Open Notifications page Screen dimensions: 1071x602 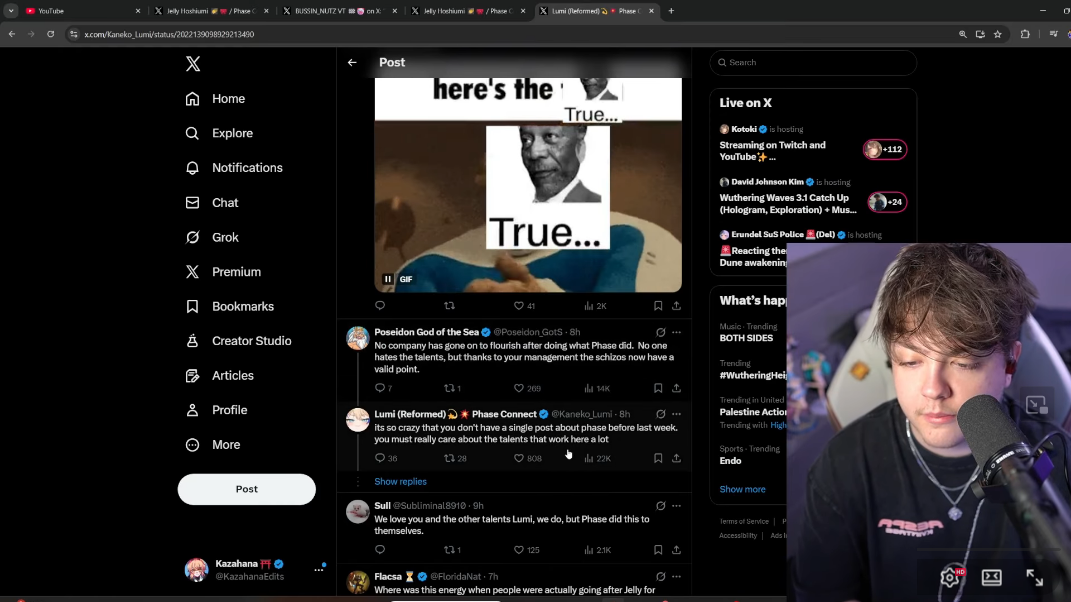(x=234, y=168)
